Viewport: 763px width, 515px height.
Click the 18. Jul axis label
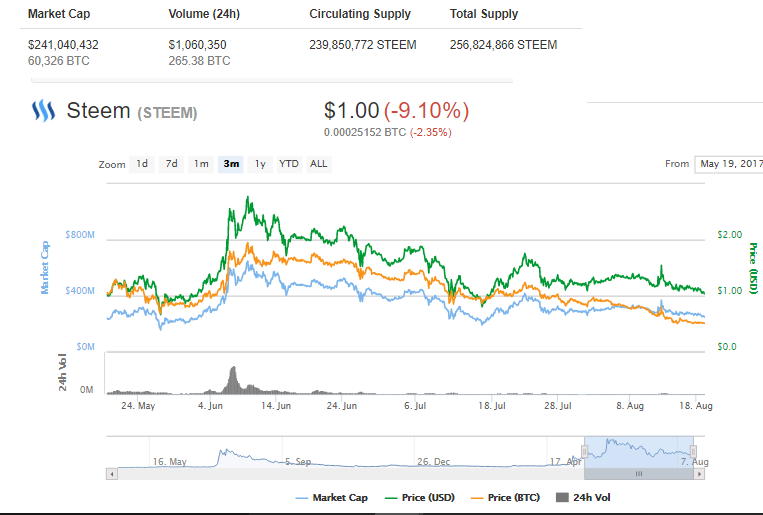(x=491, y=405)
